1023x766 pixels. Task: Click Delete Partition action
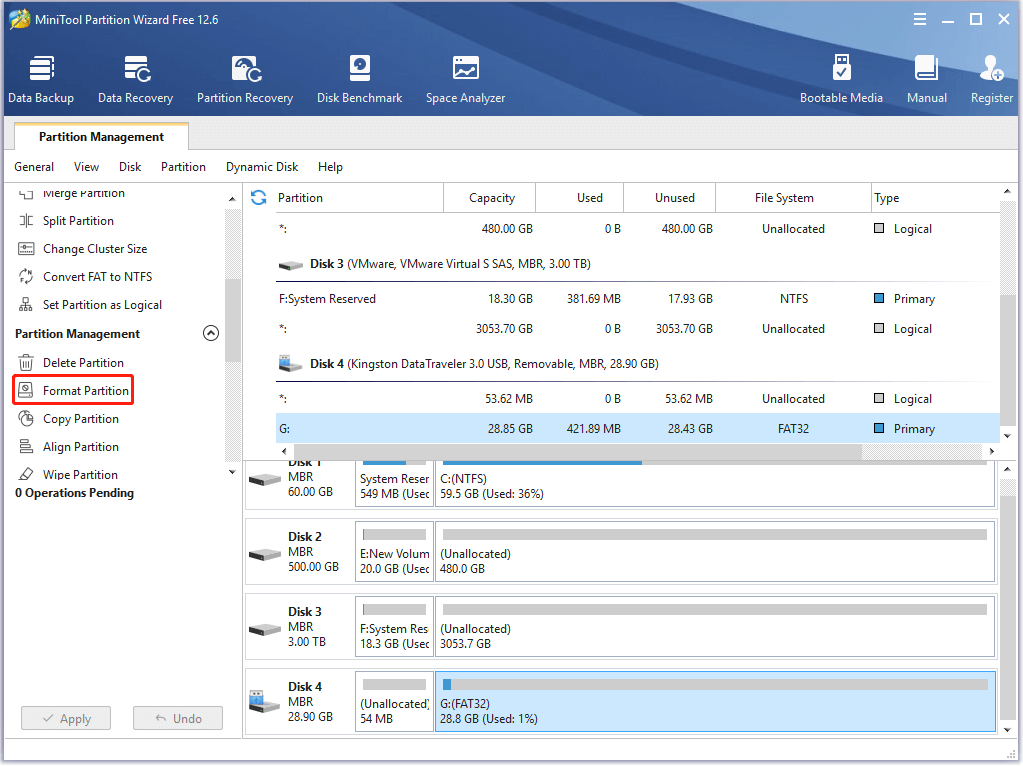(83, 362)
